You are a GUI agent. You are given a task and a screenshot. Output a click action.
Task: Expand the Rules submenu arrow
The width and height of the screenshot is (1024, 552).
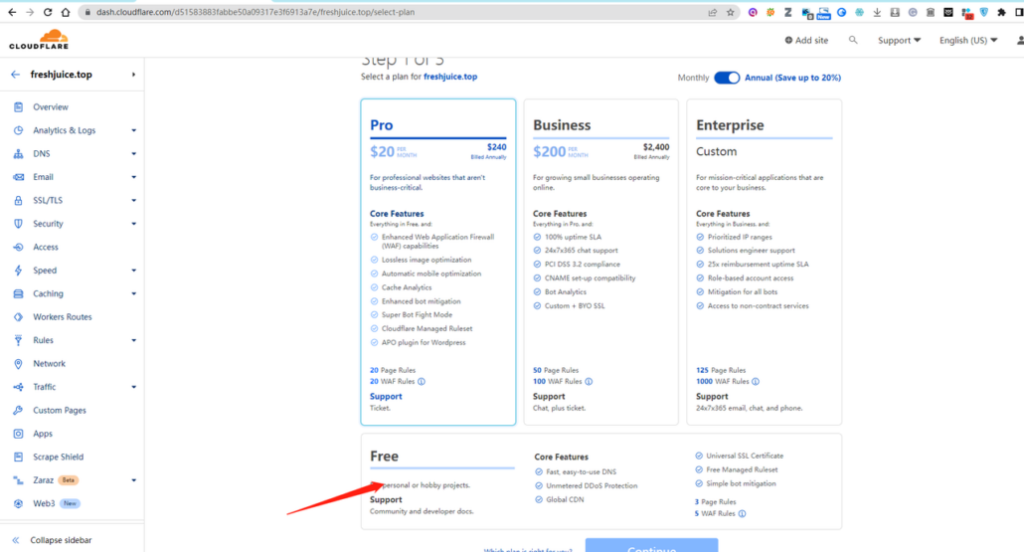click(134, 340)
